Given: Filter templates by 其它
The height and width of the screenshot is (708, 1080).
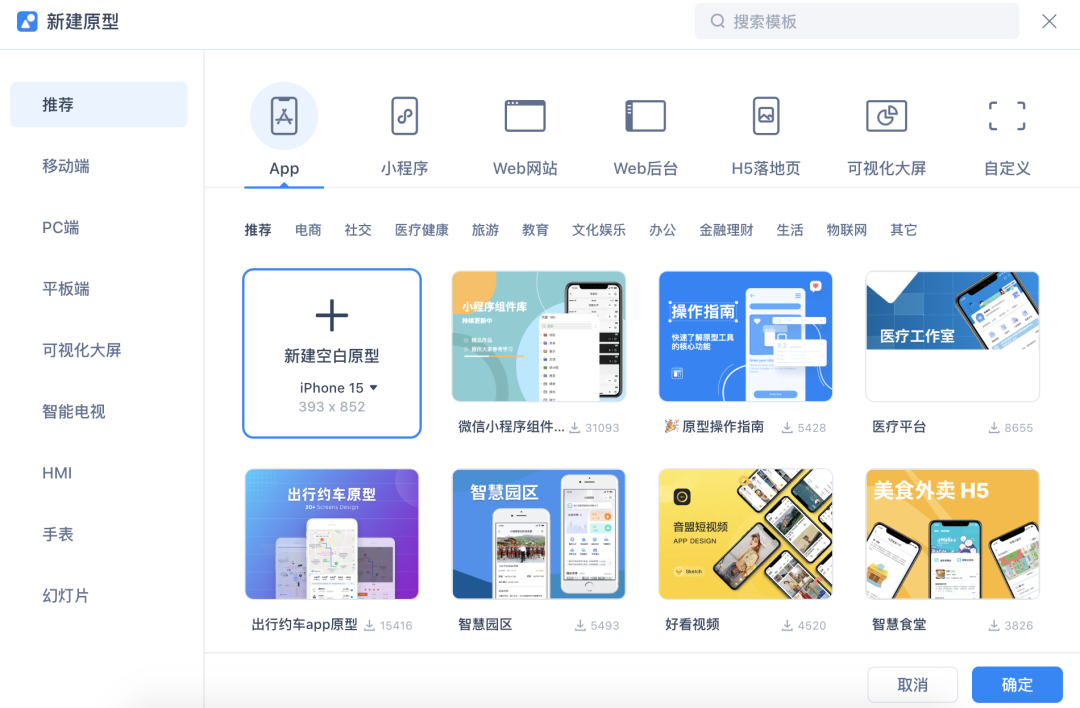Looking at the screenshot, I should [904, 230].
